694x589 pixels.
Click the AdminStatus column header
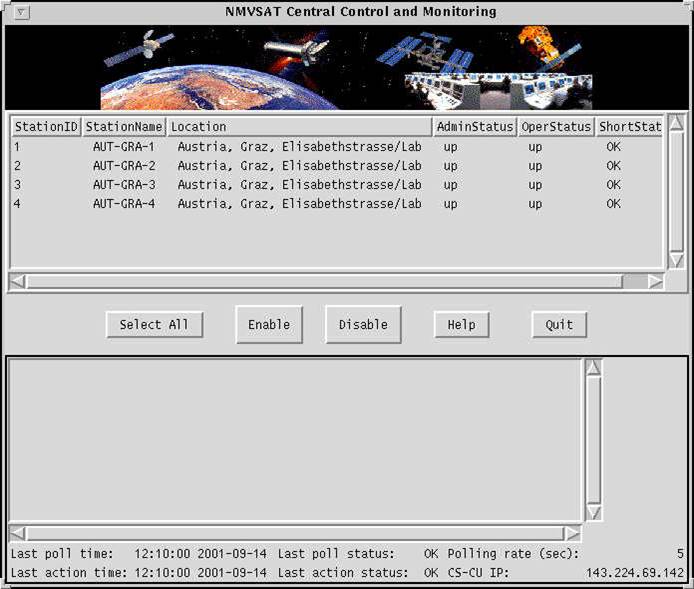coord(474,127)
